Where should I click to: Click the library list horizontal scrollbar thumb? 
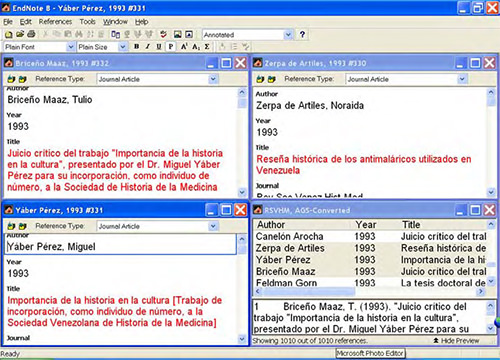tap(308, 291)
